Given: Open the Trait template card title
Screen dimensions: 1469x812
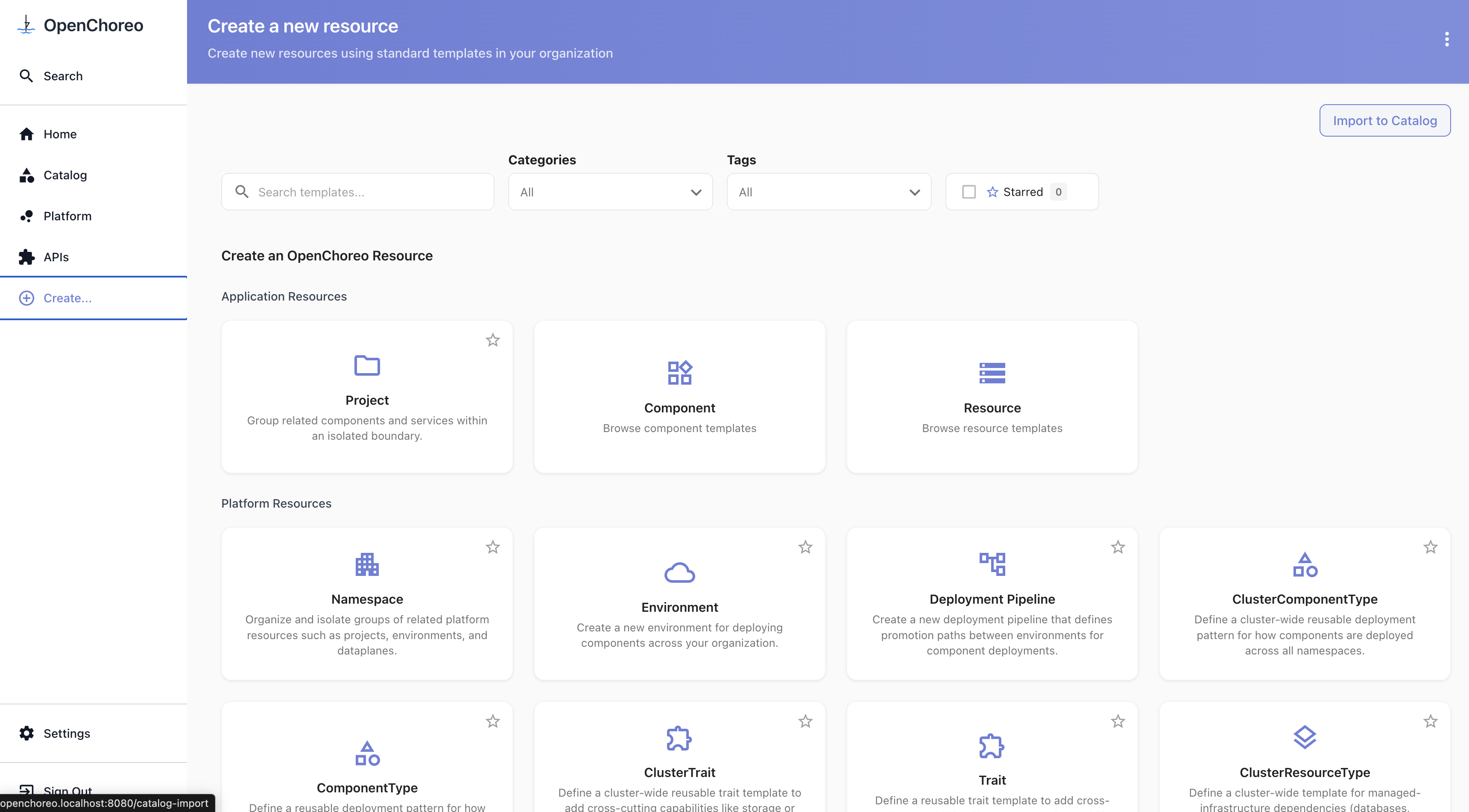Looking at the screenshot, I should 992,780.
